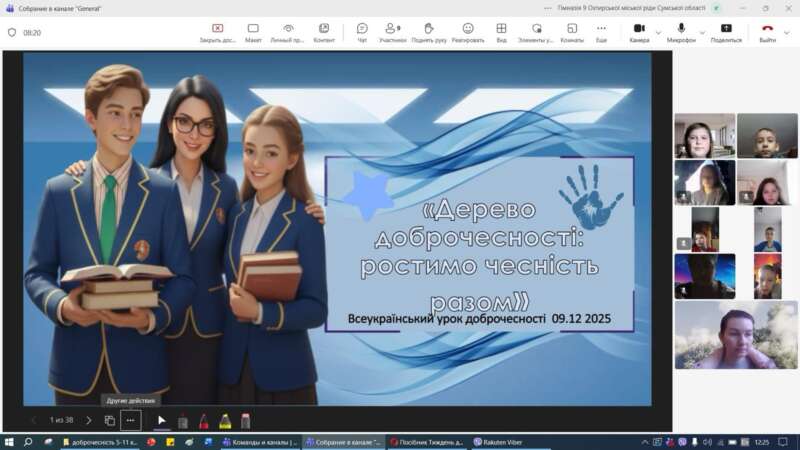Raise hand with Поднять руку button

click(x=429, y=32)
